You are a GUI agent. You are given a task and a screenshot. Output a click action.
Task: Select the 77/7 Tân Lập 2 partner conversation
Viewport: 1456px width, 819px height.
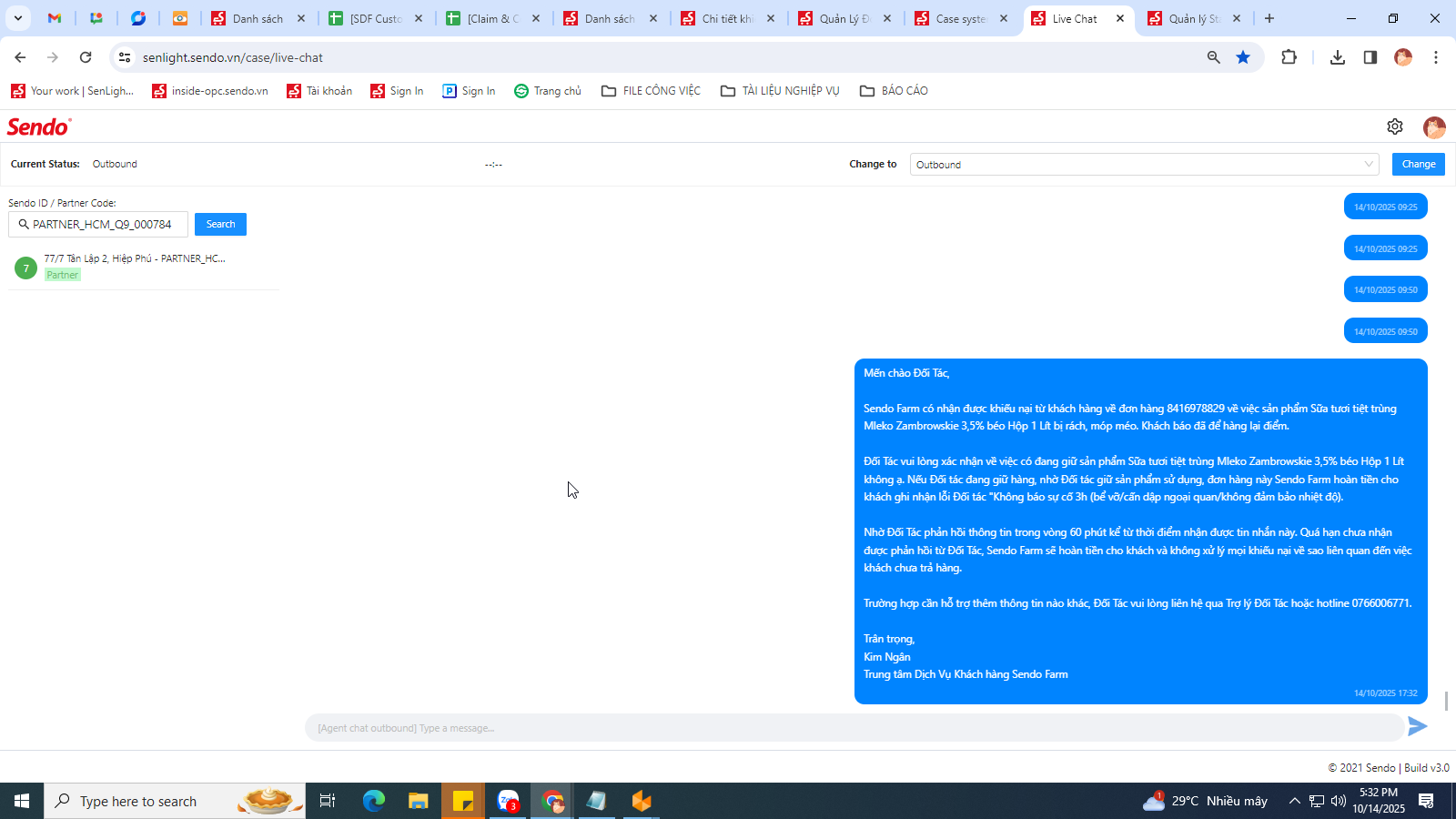pos(144,267)
